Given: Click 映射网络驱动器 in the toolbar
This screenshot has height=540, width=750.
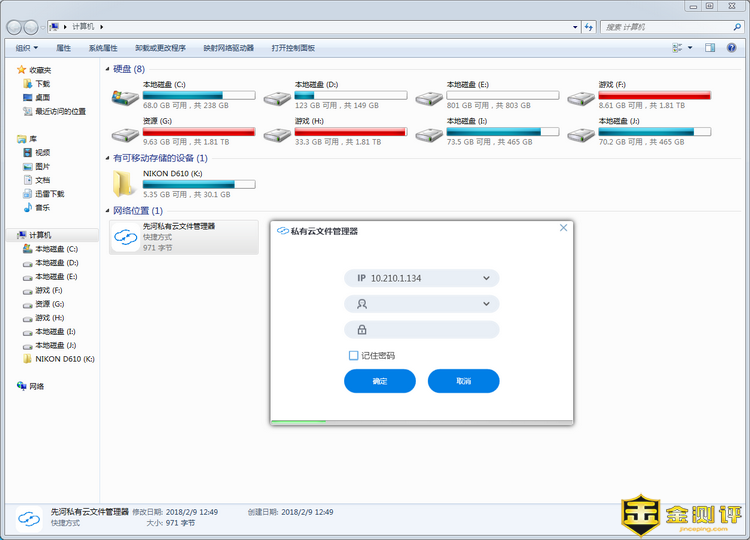Looking at the screenshot, I should pyautogui.click(x=228, y=47).
